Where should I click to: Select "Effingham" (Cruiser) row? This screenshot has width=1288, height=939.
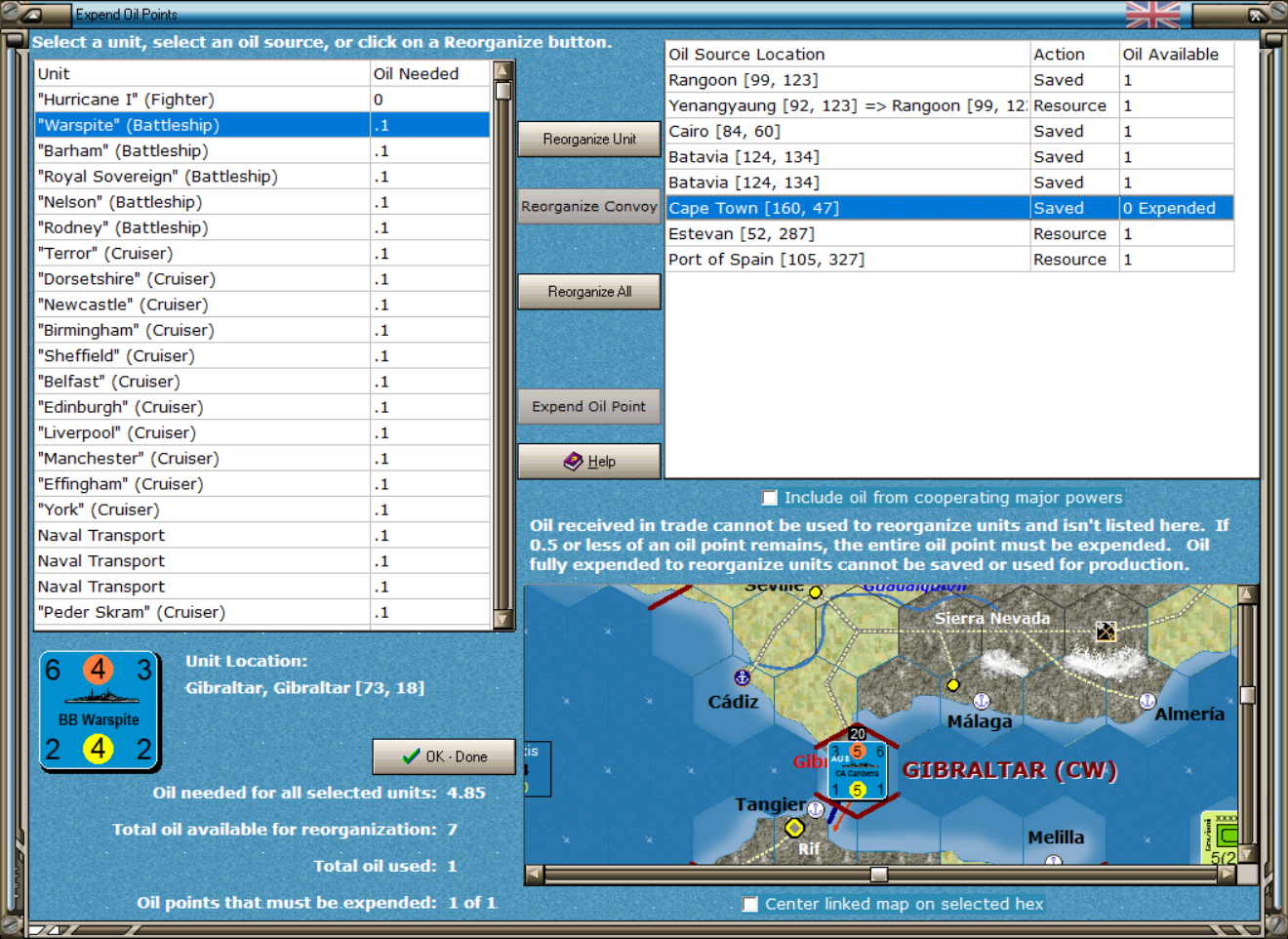[x=262, y=484]
